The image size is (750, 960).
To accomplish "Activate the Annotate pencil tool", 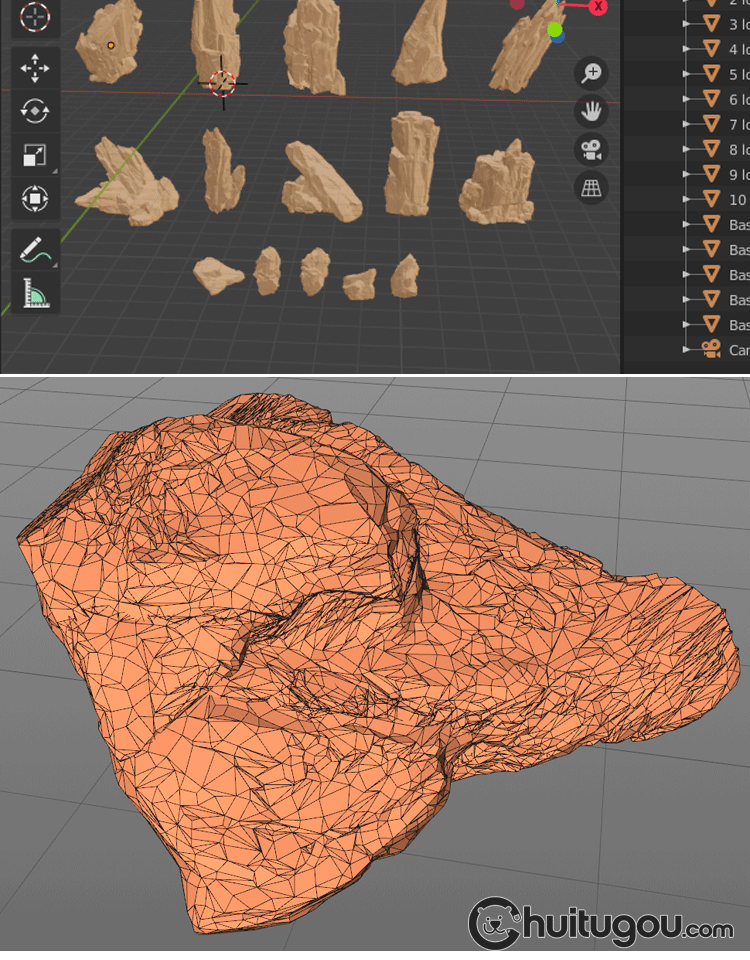I will pyautogui.click(x=34, y=249).
